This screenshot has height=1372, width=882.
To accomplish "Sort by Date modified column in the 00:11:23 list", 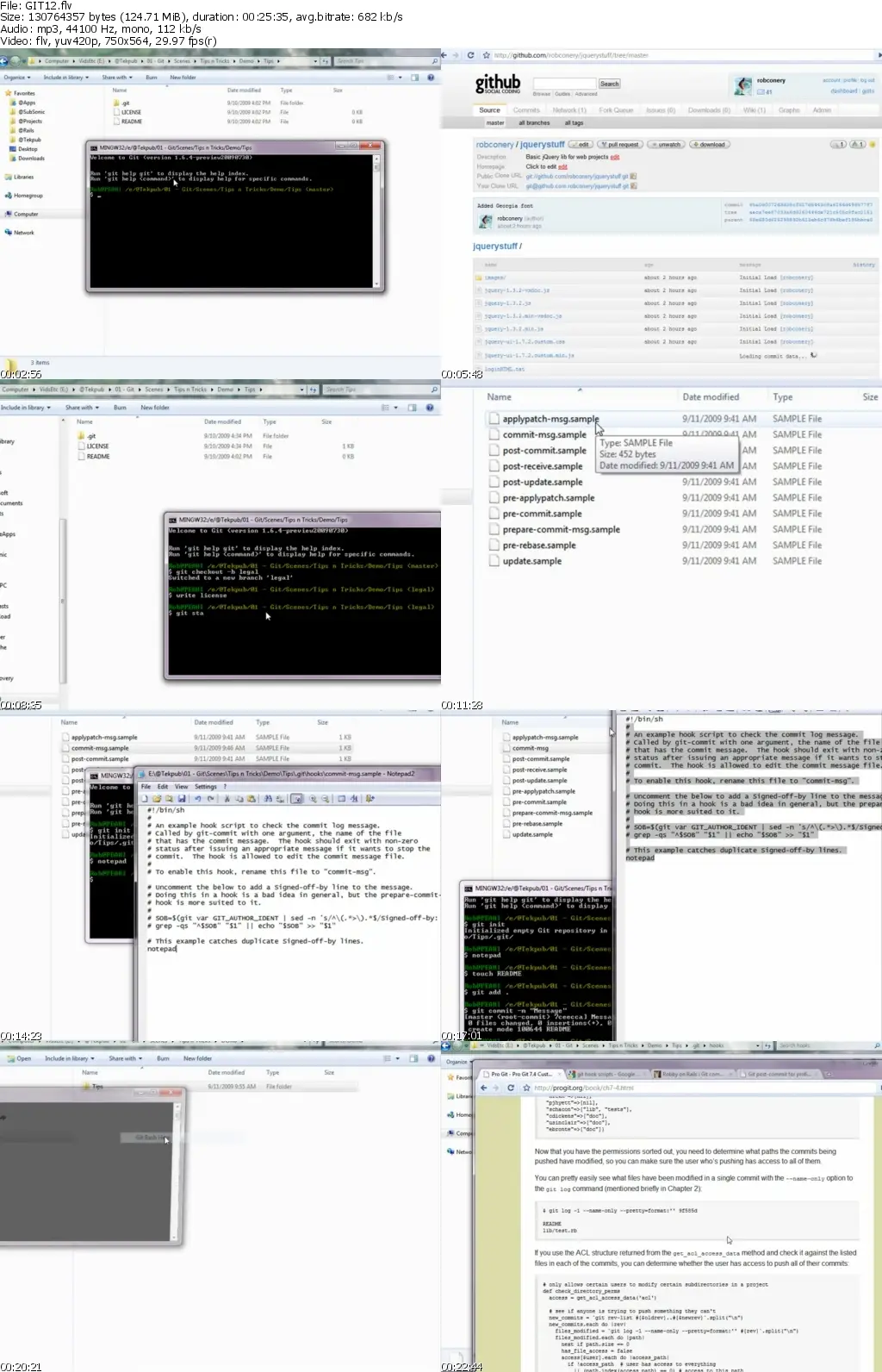I will [x=711, y=397].
